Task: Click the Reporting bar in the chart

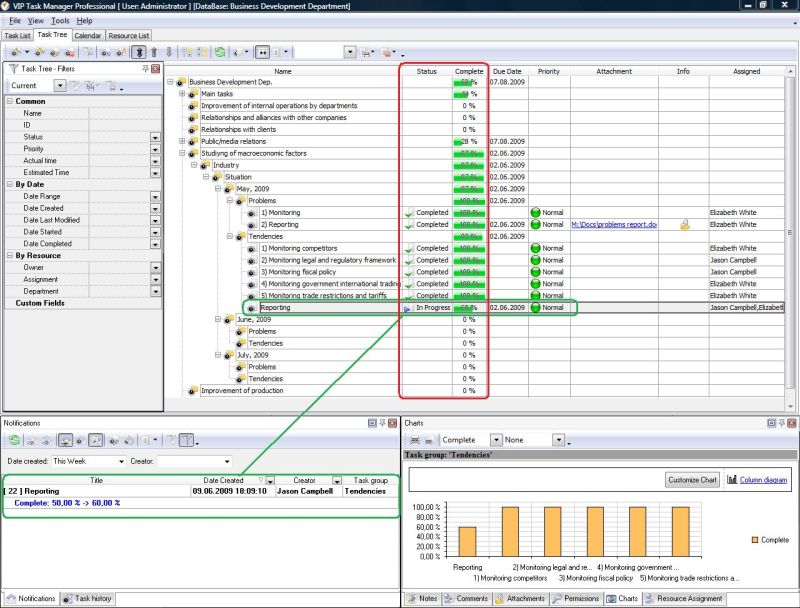Action: point(467,542)
